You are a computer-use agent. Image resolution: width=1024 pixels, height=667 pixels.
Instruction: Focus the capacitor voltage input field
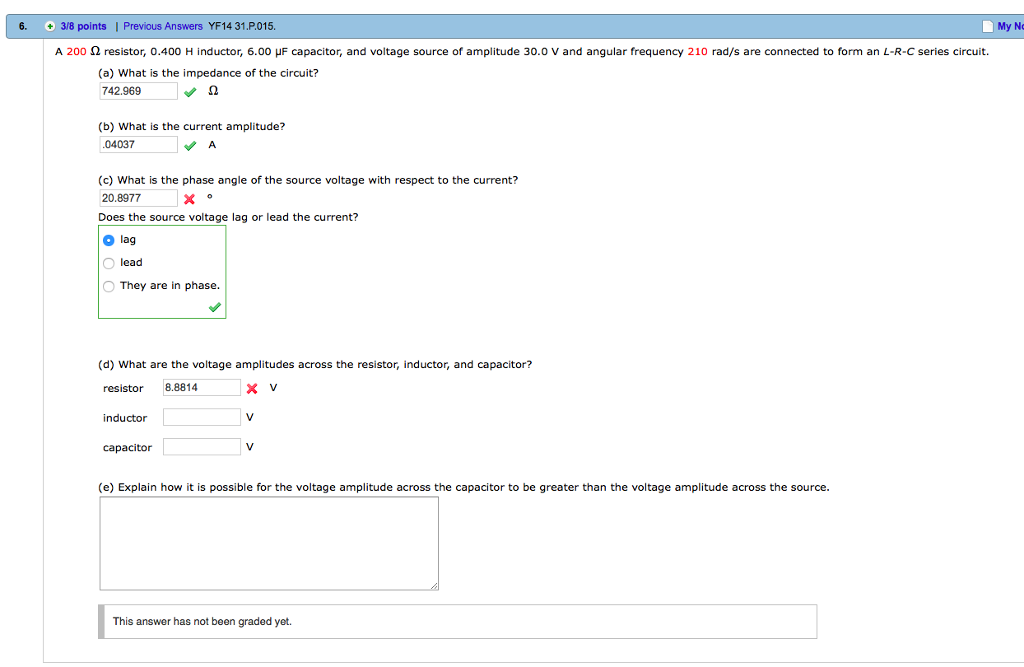click(x=202, y=447)
